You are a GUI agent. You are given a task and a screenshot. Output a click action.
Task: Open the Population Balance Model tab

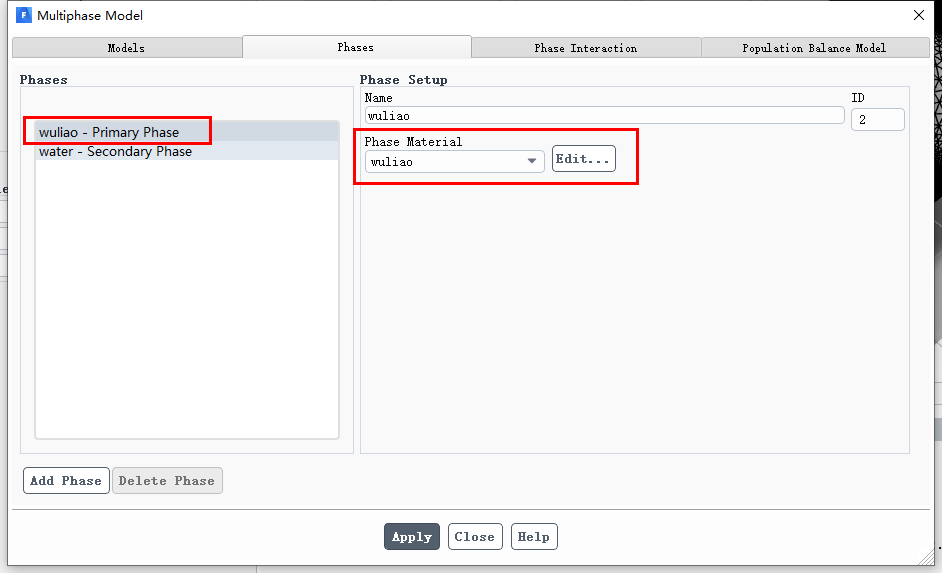point(815,48)
